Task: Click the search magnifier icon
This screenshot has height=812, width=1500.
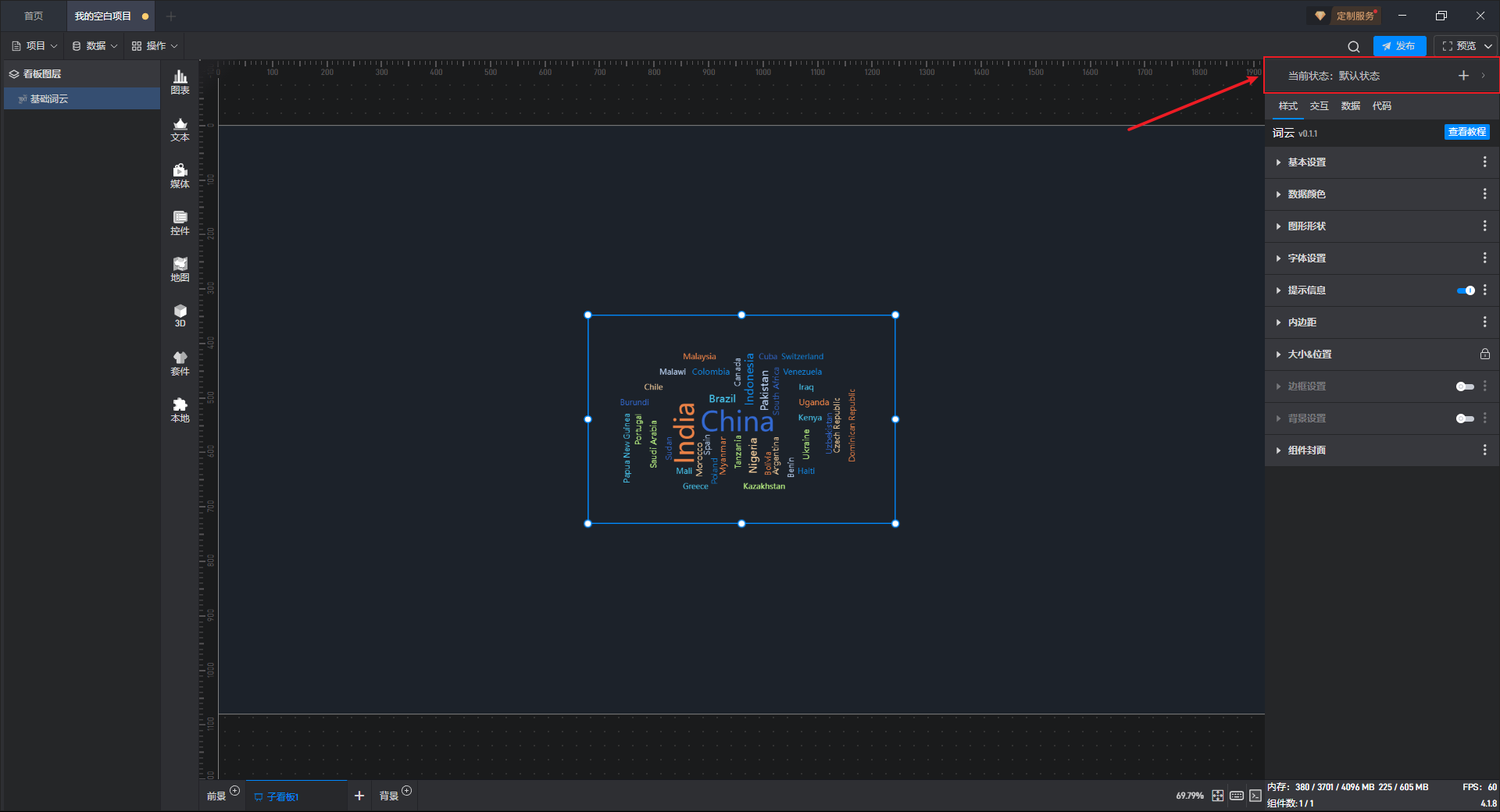Action: 1354,46
